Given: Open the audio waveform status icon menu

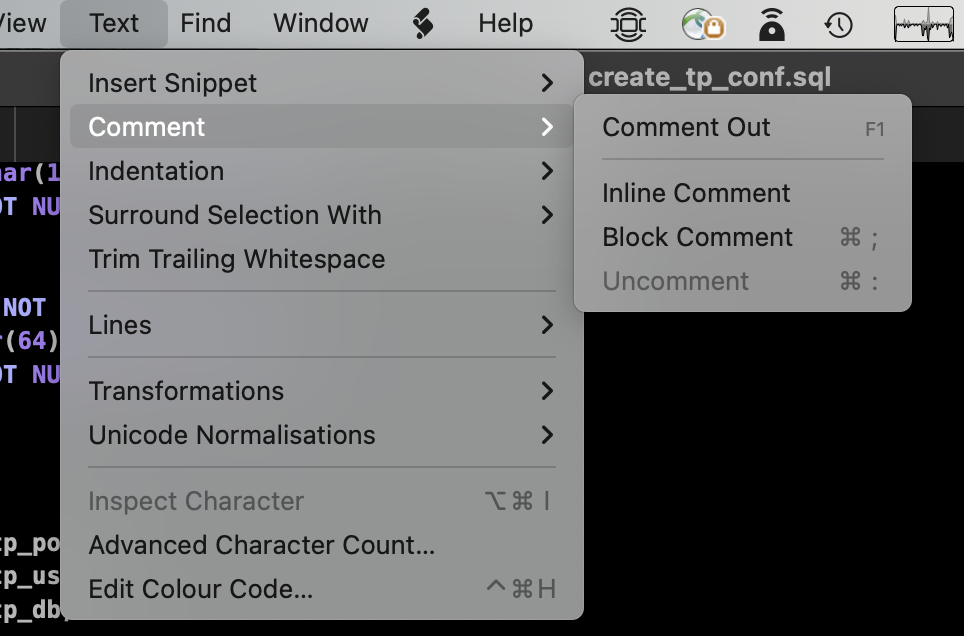Looking at the screenshot, I should click(922, 24).
